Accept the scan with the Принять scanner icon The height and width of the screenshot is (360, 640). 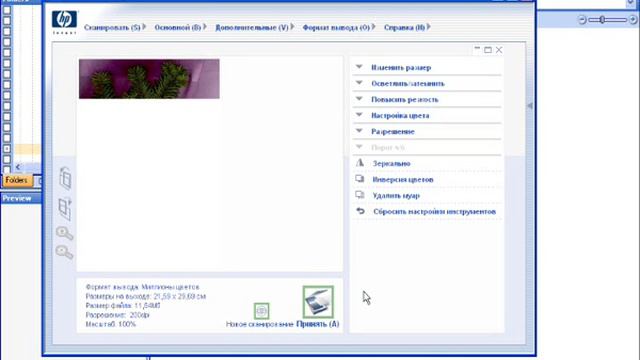point(318,302)
